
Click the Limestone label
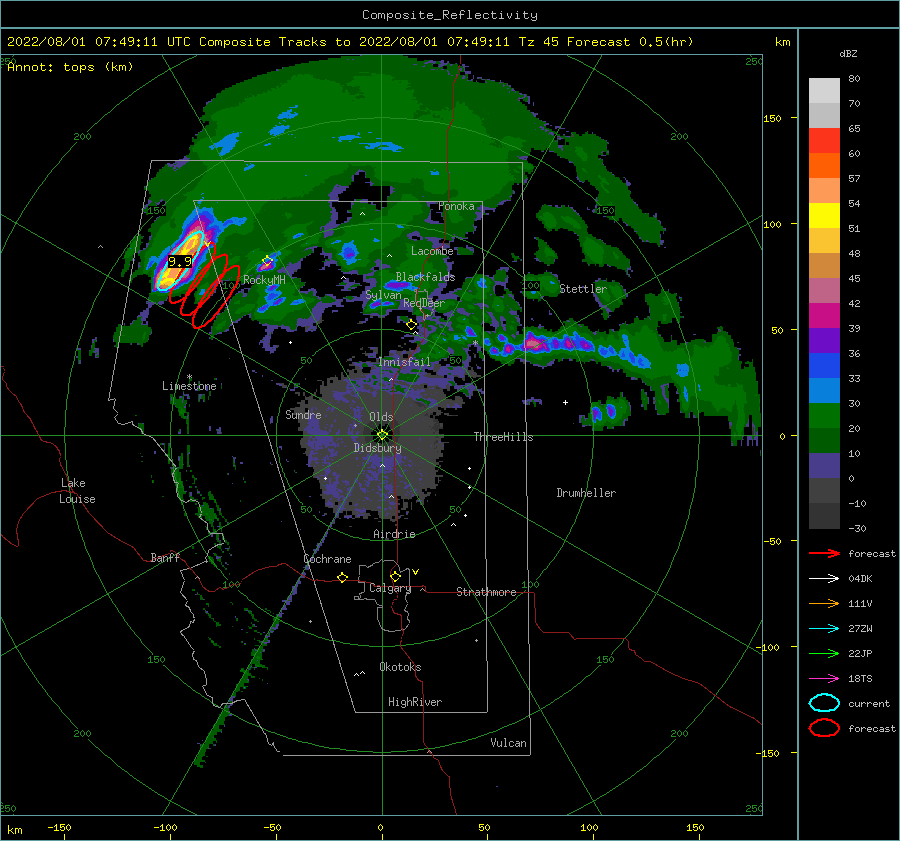coord(189,386)
